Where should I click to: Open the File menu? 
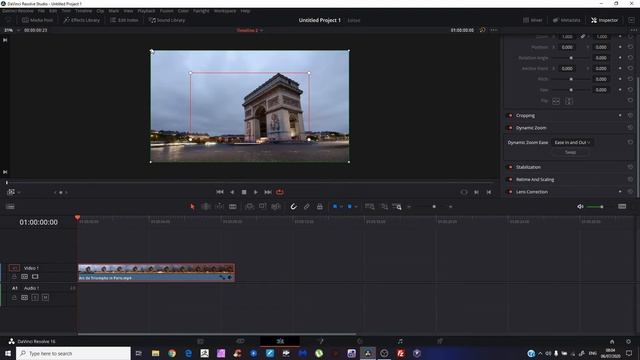click(x=41, y=11)
